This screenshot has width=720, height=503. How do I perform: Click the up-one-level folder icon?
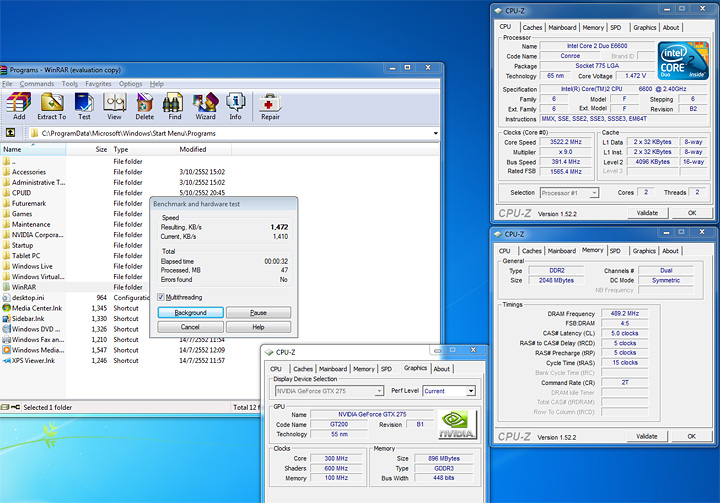[x=10, y=133]
